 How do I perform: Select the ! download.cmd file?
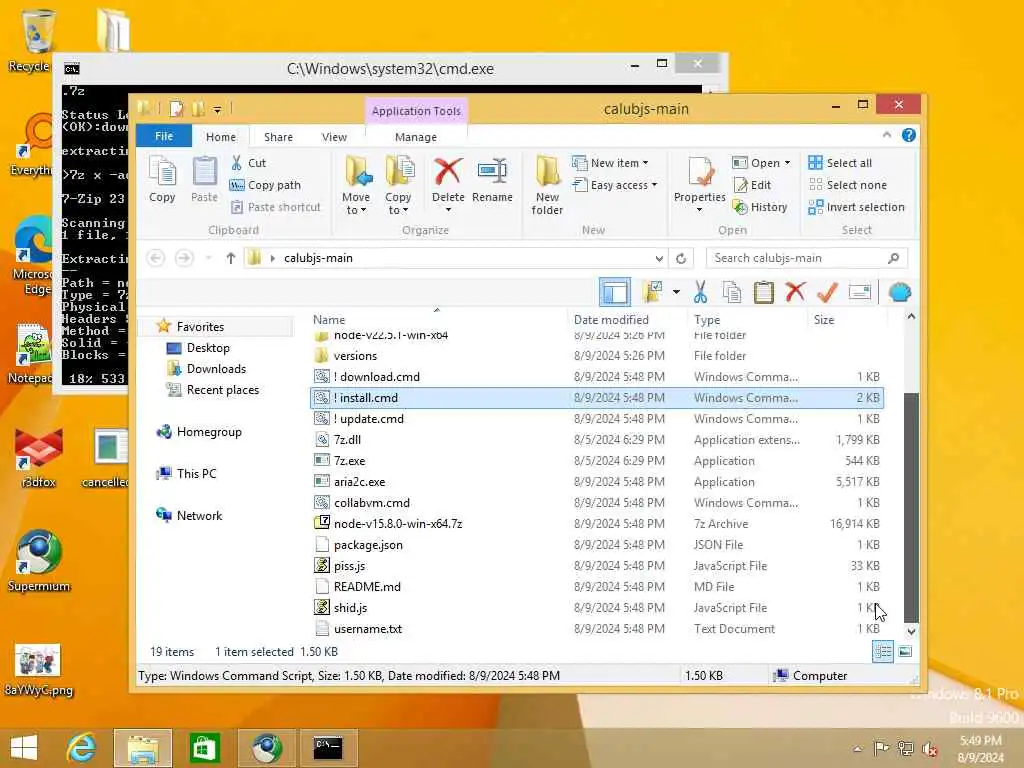point(597,377)
